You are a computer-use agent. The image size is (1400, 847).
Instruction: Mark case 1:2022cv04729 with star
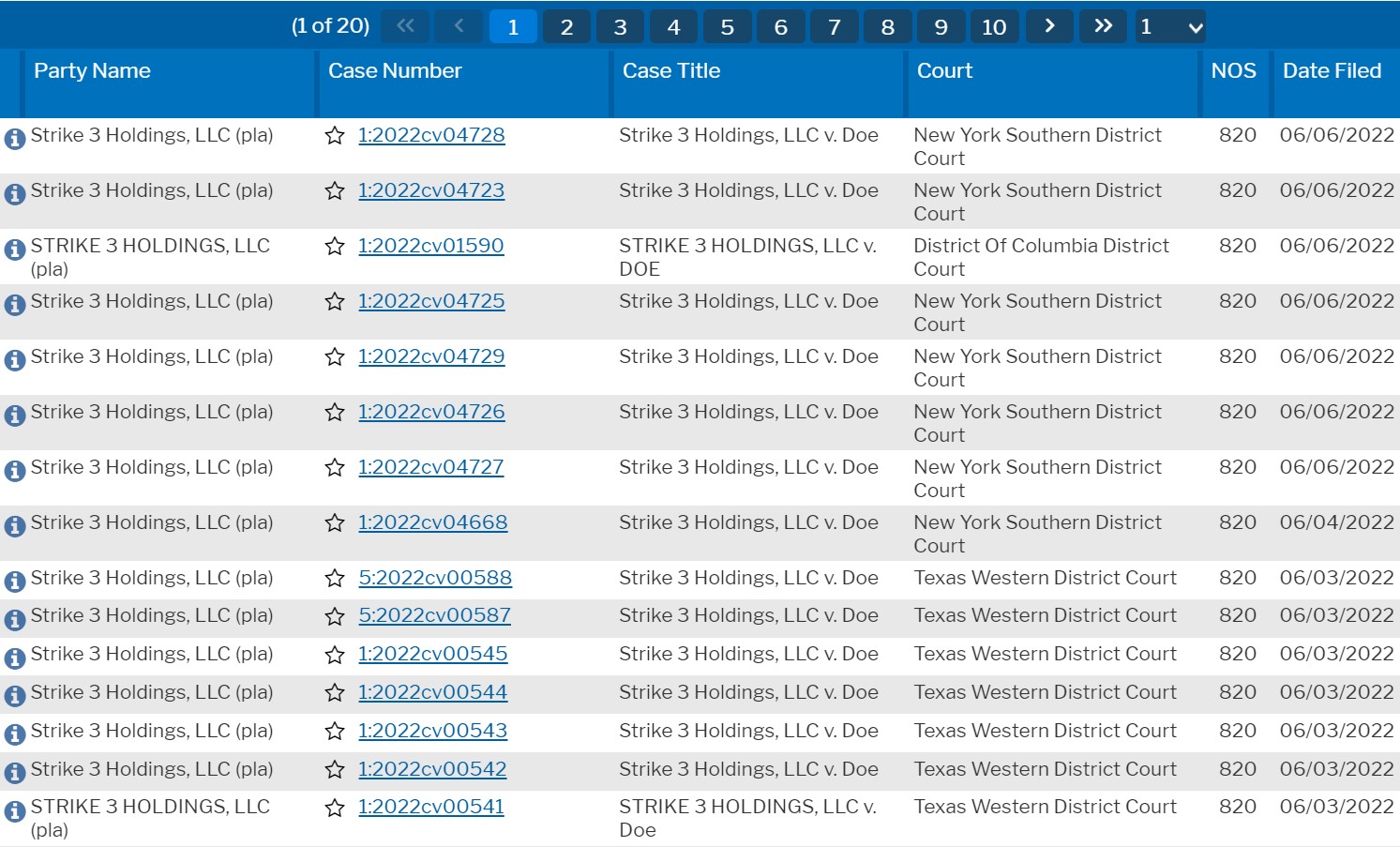[335, 357]
